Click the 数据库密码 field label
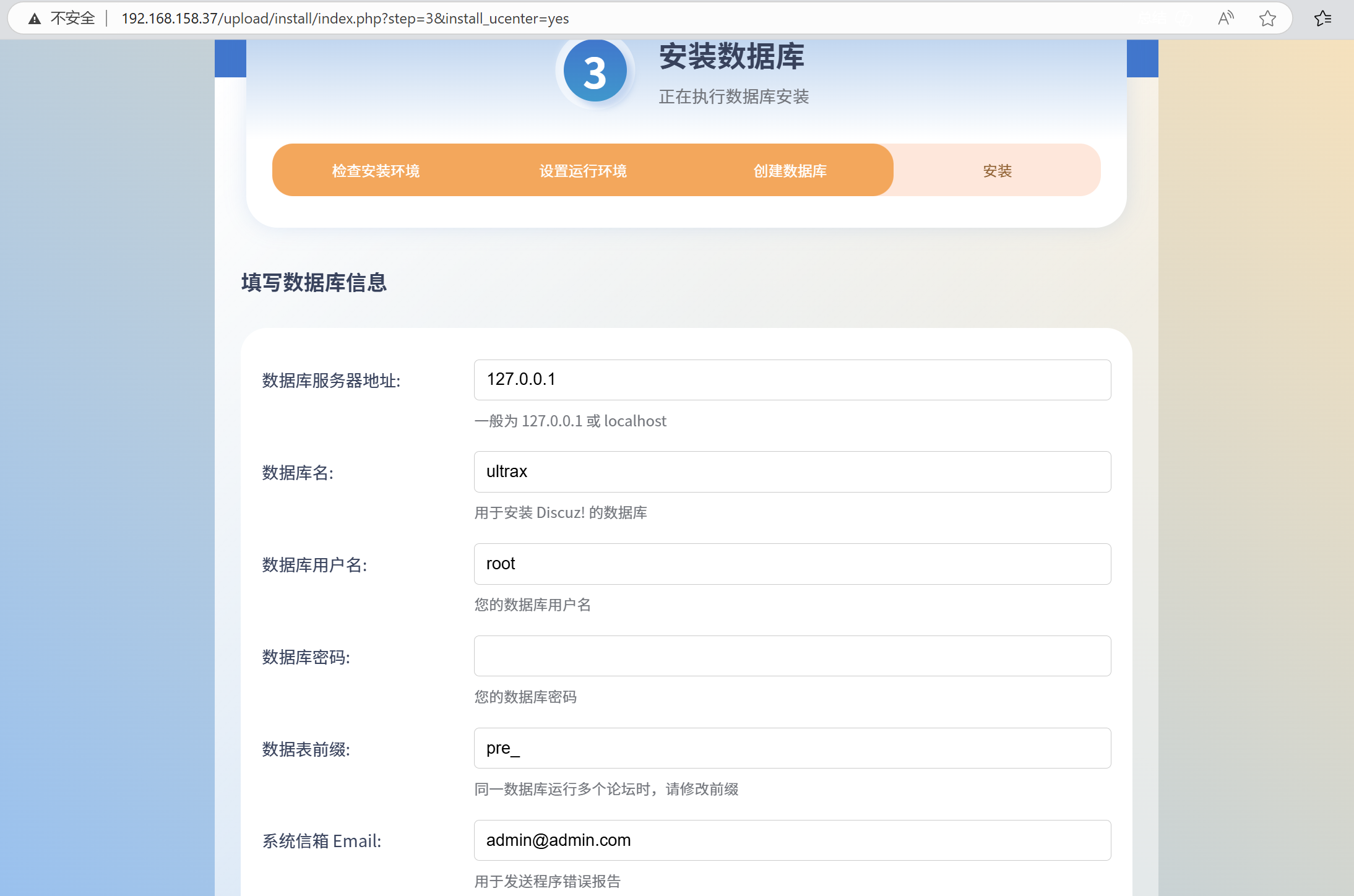The image size is (1354, 896). point(306,657)
